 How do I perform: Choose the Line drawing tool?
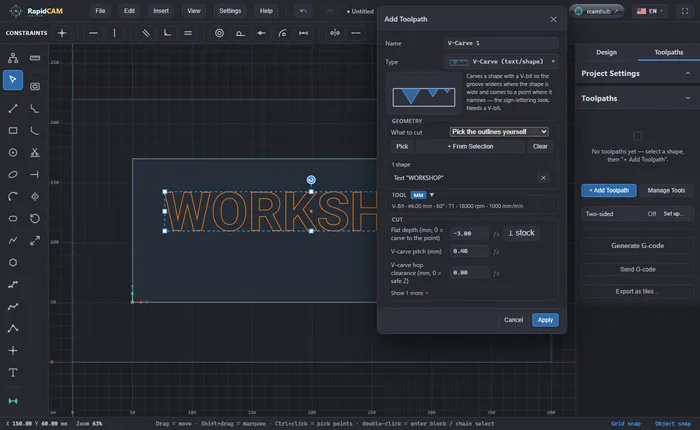tap(12, 109)
